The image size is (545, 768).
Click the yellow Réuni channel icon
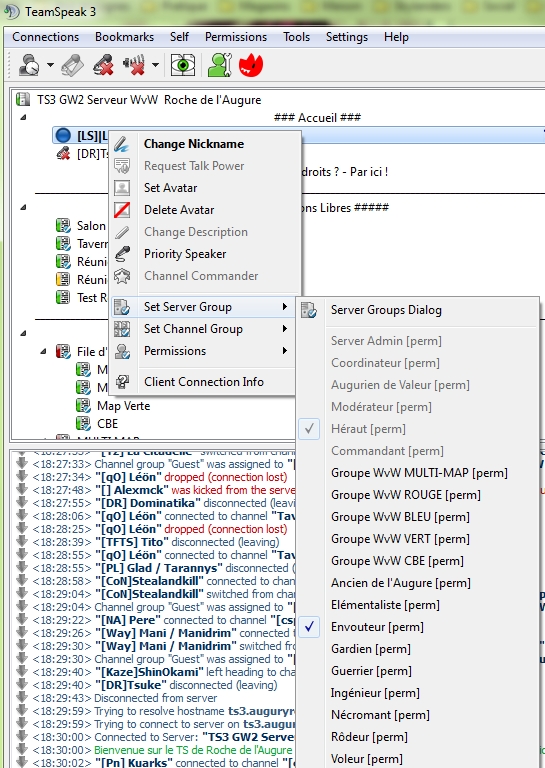click(x=63, y=280)
